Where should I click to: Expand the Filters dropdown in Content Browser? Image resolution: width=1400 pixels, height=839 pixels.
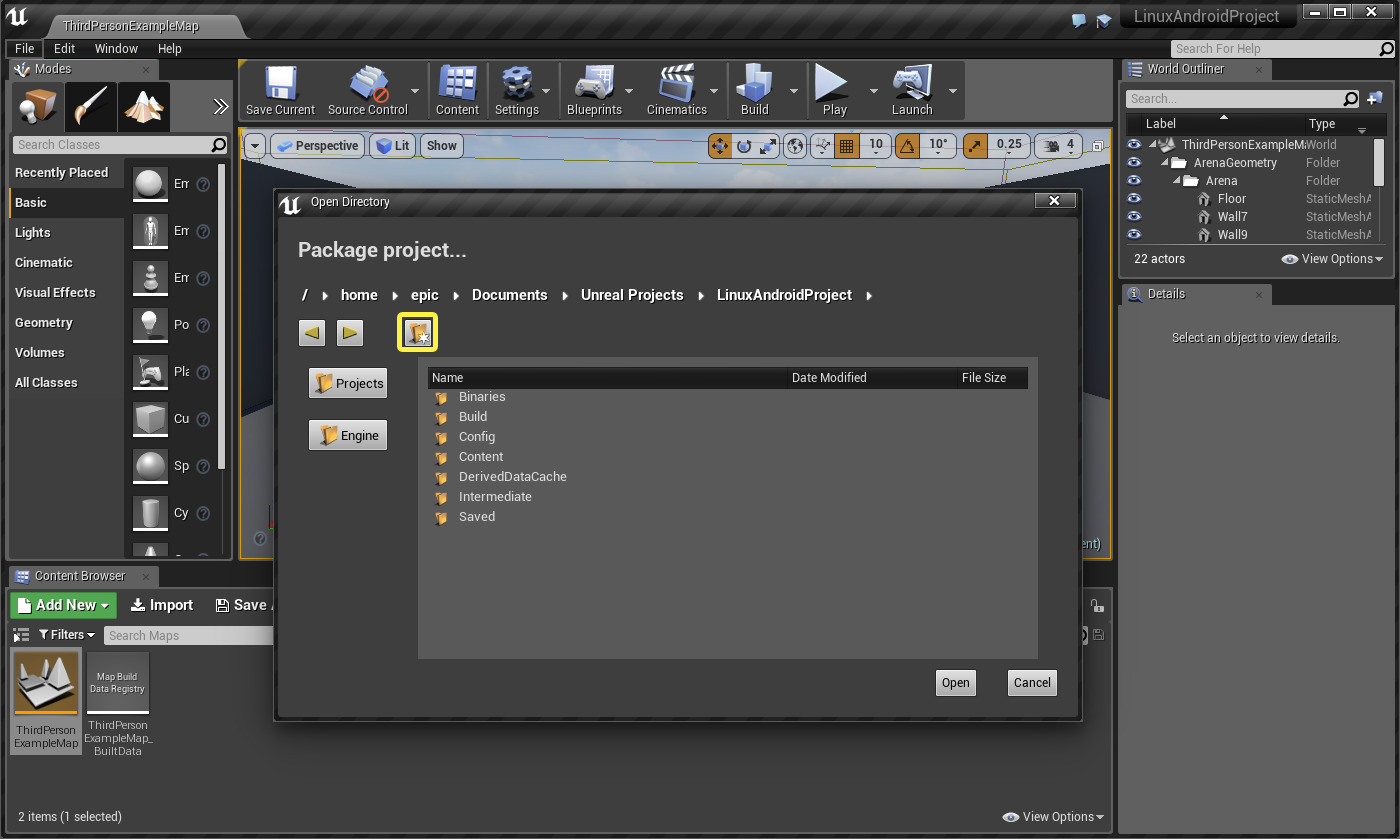[67, 635]
